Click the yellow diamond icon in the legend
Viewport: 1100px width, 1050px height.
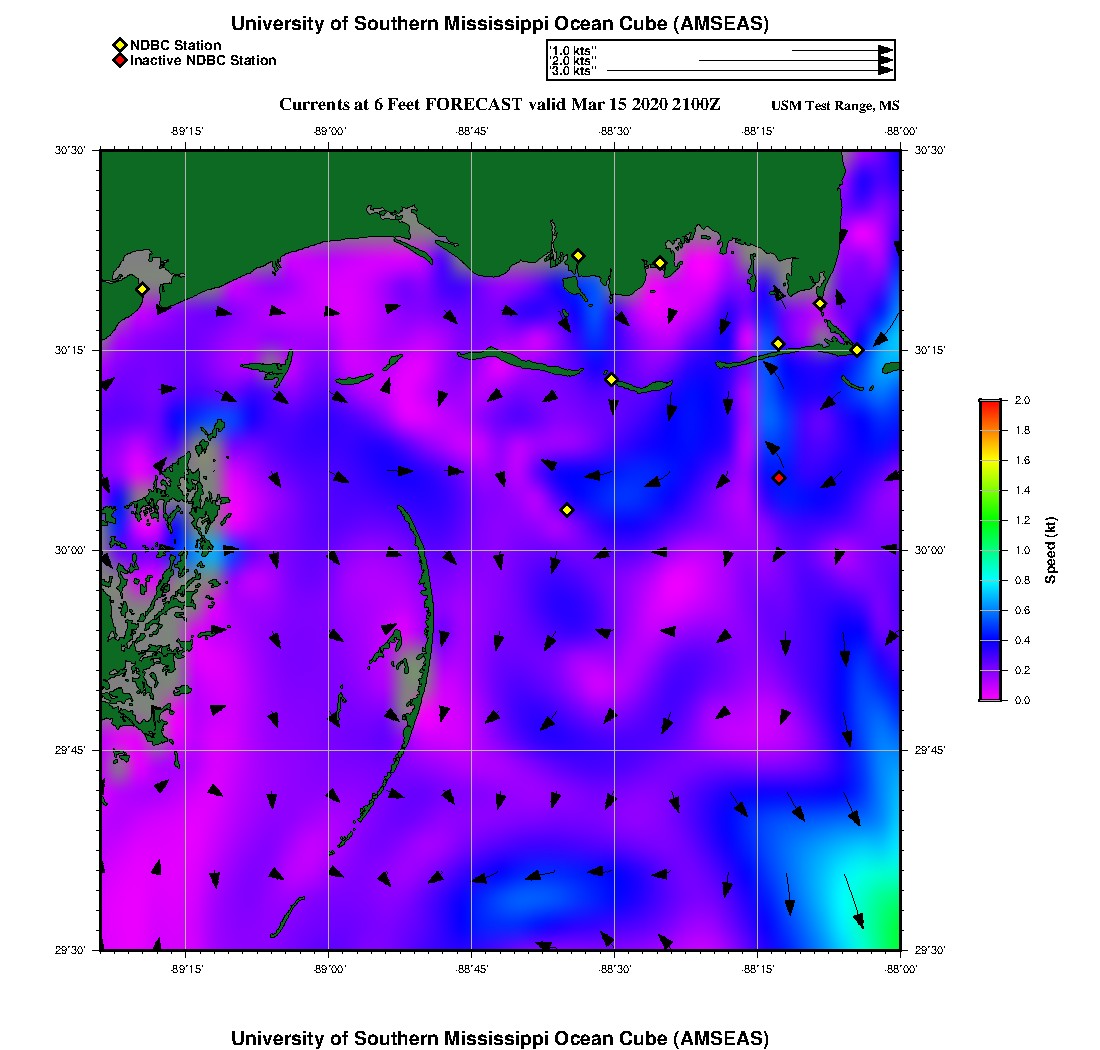(119, 45)
